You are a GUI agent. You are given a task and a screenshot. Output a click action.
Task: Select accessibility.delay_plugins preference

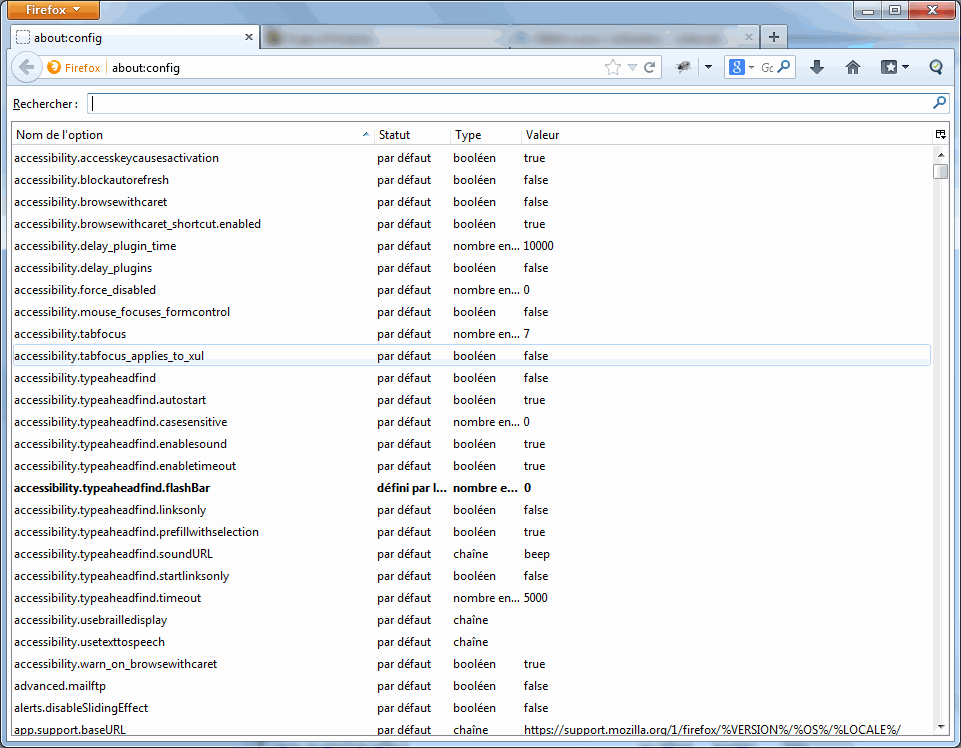471,268
